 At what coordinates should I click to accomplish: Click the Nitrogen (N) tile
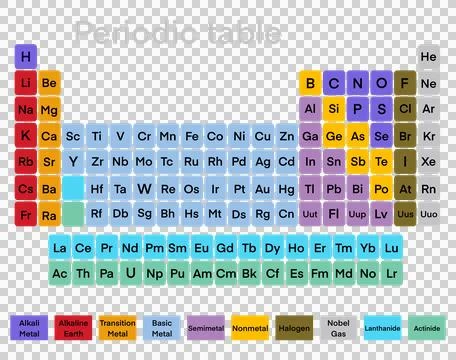(x=358, y=83)
